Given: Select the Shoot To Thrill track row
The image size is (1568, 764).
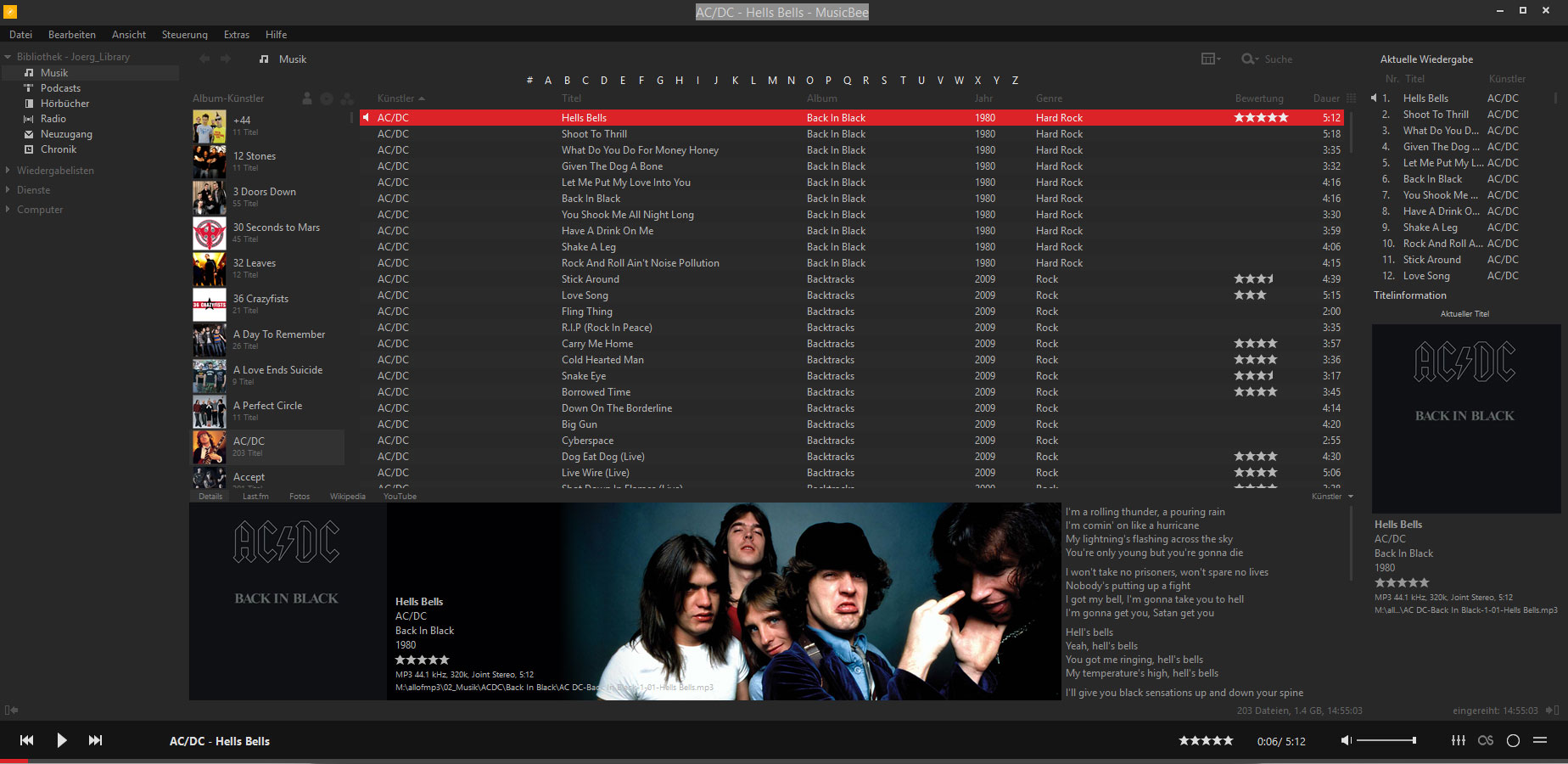Looking at the screenshot, I should click(x=851, y=134).
